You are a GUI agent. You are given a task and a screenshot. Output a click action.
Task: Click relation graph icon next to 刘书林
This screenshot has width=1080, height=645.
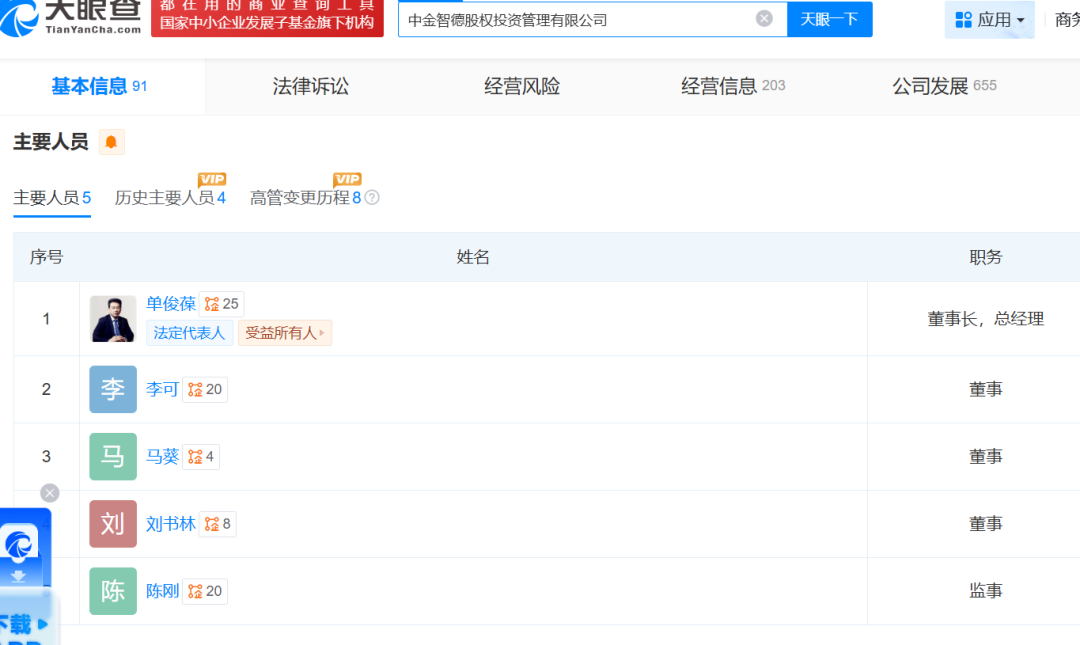tap(212, 524)
